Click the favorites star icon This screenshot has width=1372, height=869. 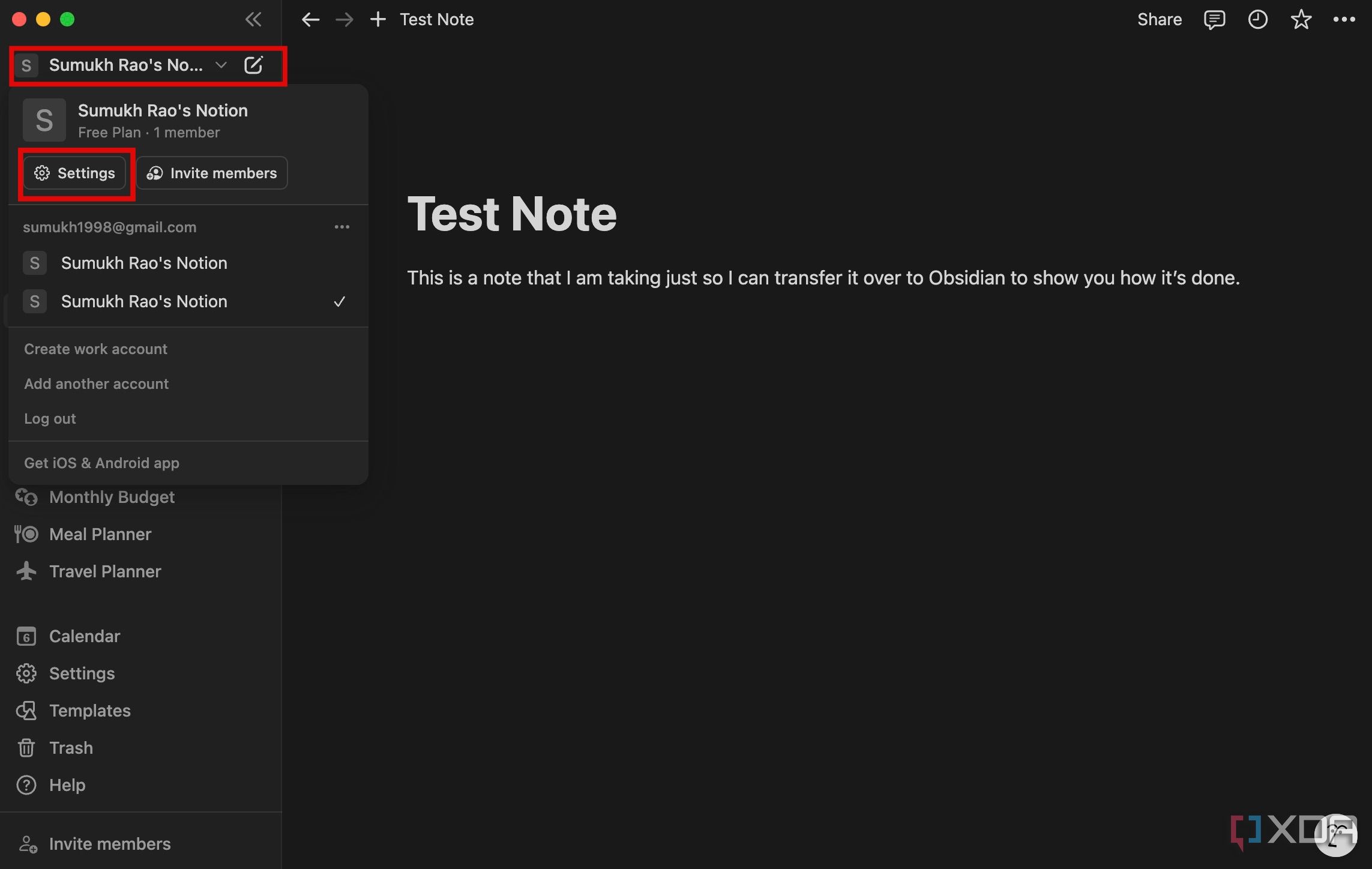pyautogui.click(x=1300, y=19)
